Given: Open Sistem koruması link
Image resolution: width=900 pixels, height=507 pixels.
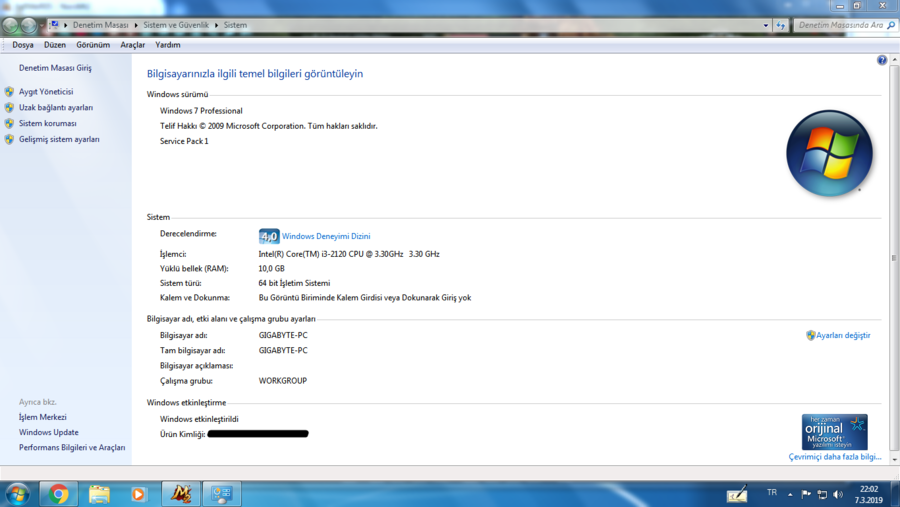Looking at the screenshot, I should pyautogui.click(x=48, y=123).
